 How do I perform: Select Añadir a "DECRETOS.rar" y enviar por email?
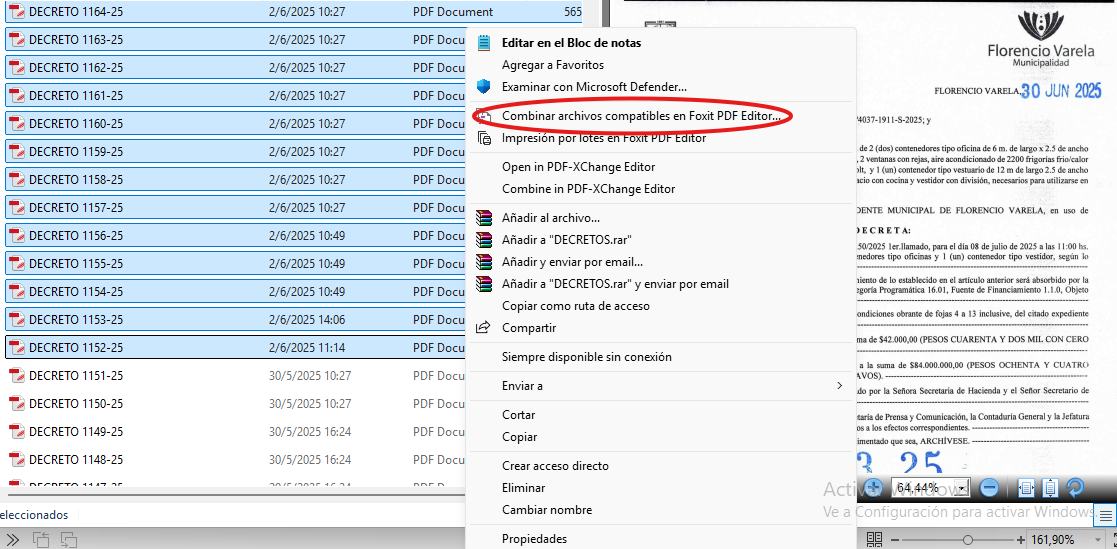[615, 283]
